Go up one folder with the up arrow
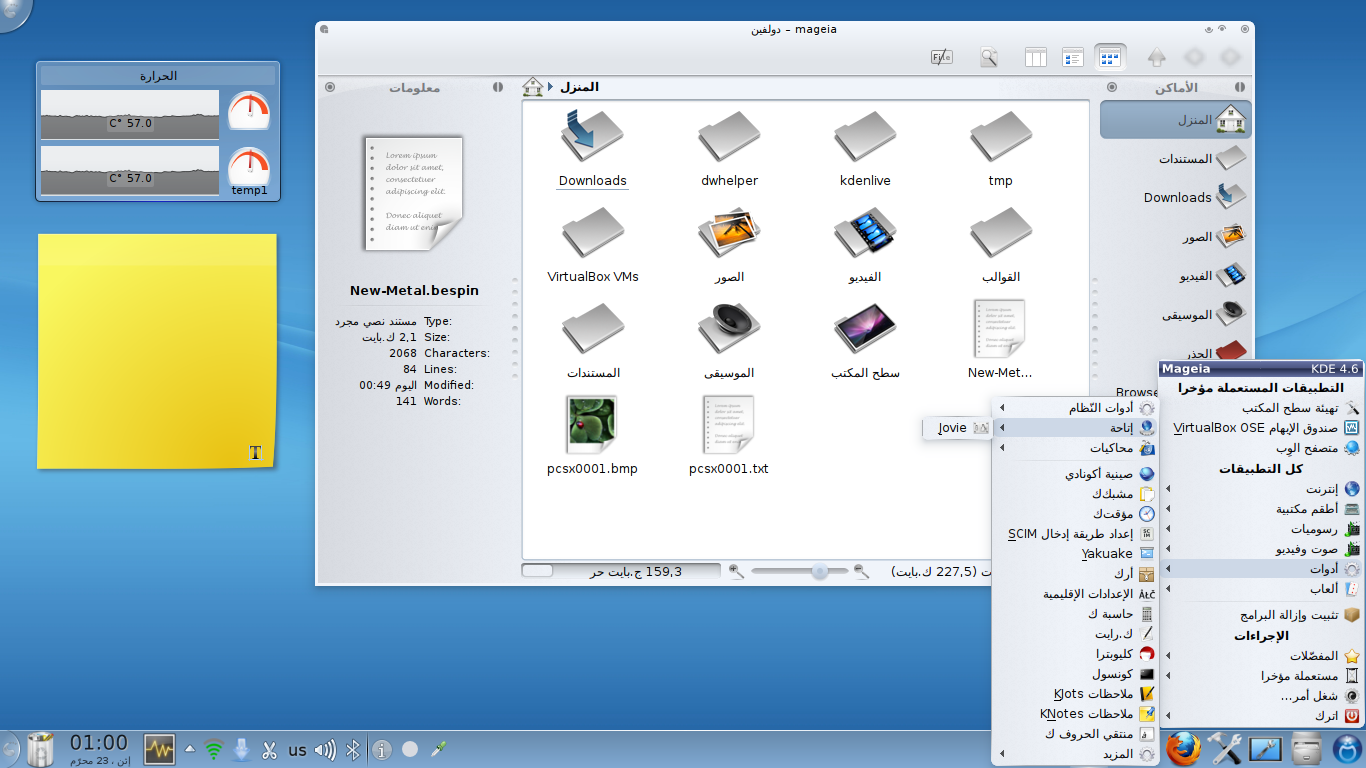This screenshot has width=1366, height=768. point(1157,58)
